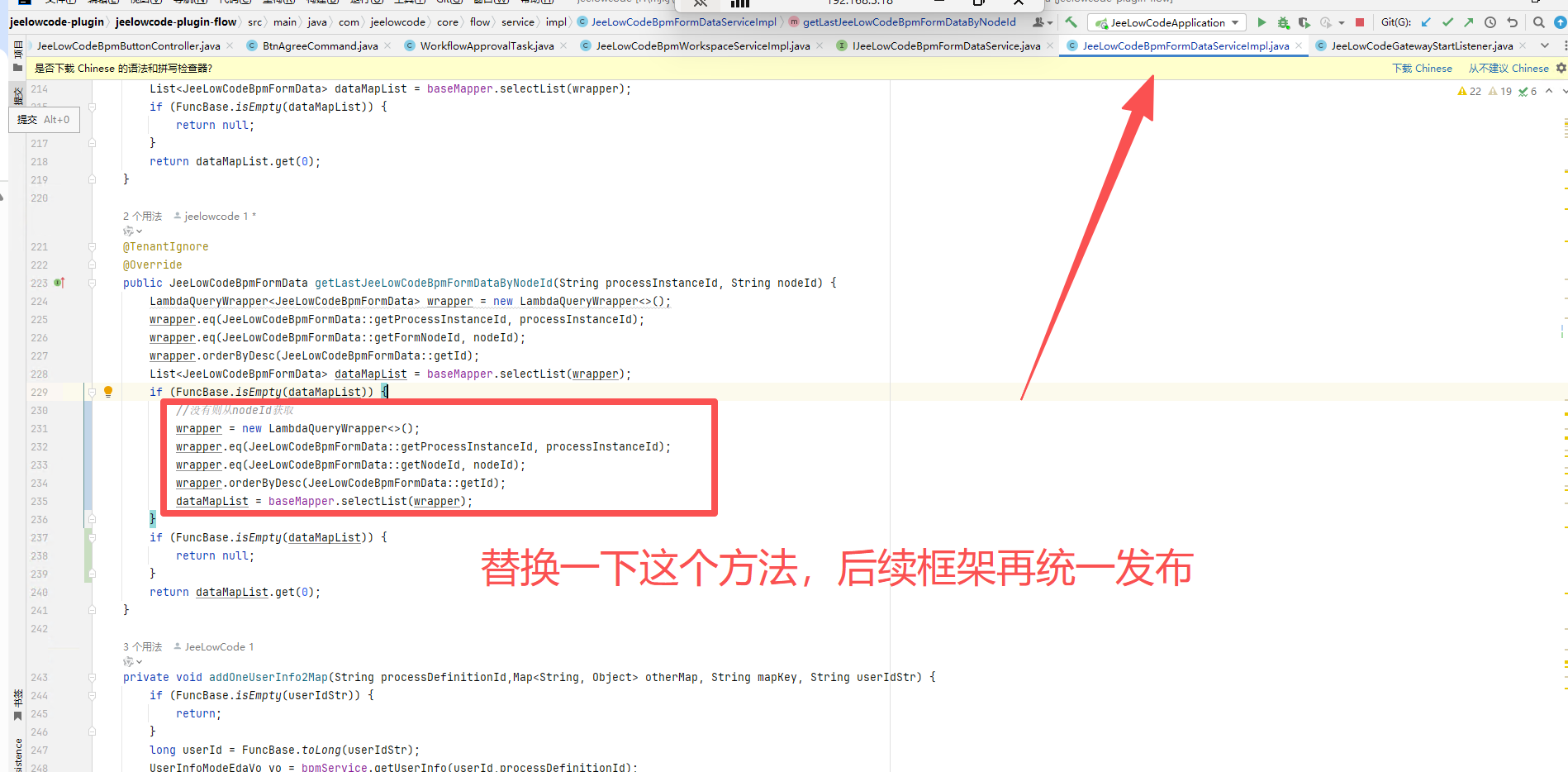This screenshot has height=772, width=1568.
Task: Push commits with the green up-right arrow
Action: pyautogui.click(x=1468, y=22)
